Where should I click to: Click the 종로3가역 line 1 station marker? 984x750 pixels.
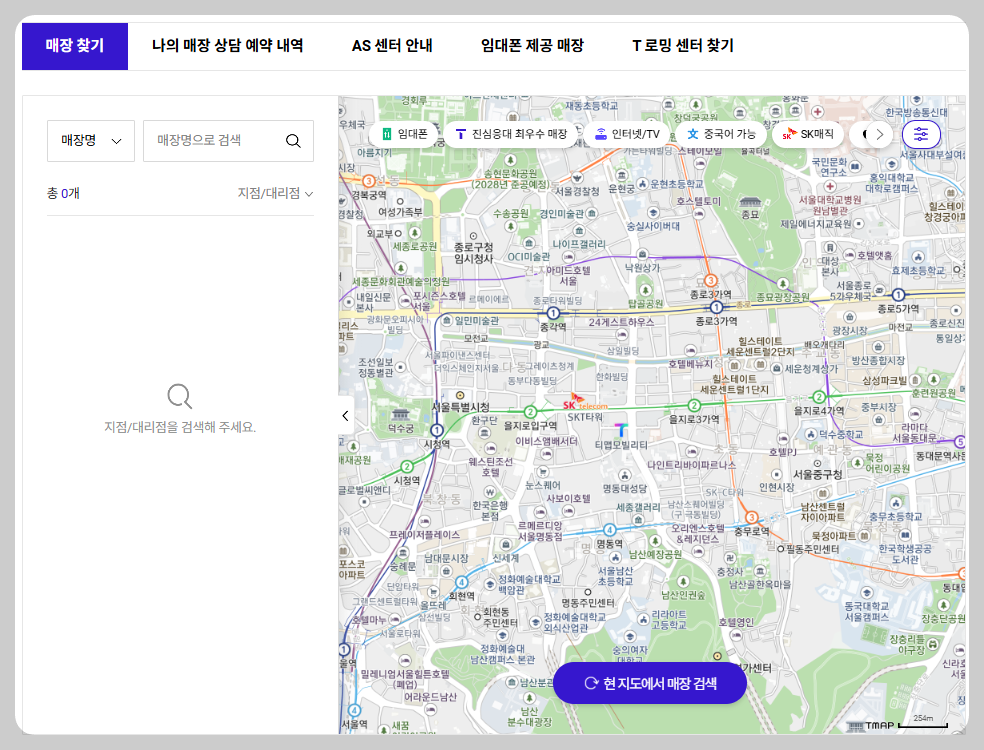pos(716,307)
